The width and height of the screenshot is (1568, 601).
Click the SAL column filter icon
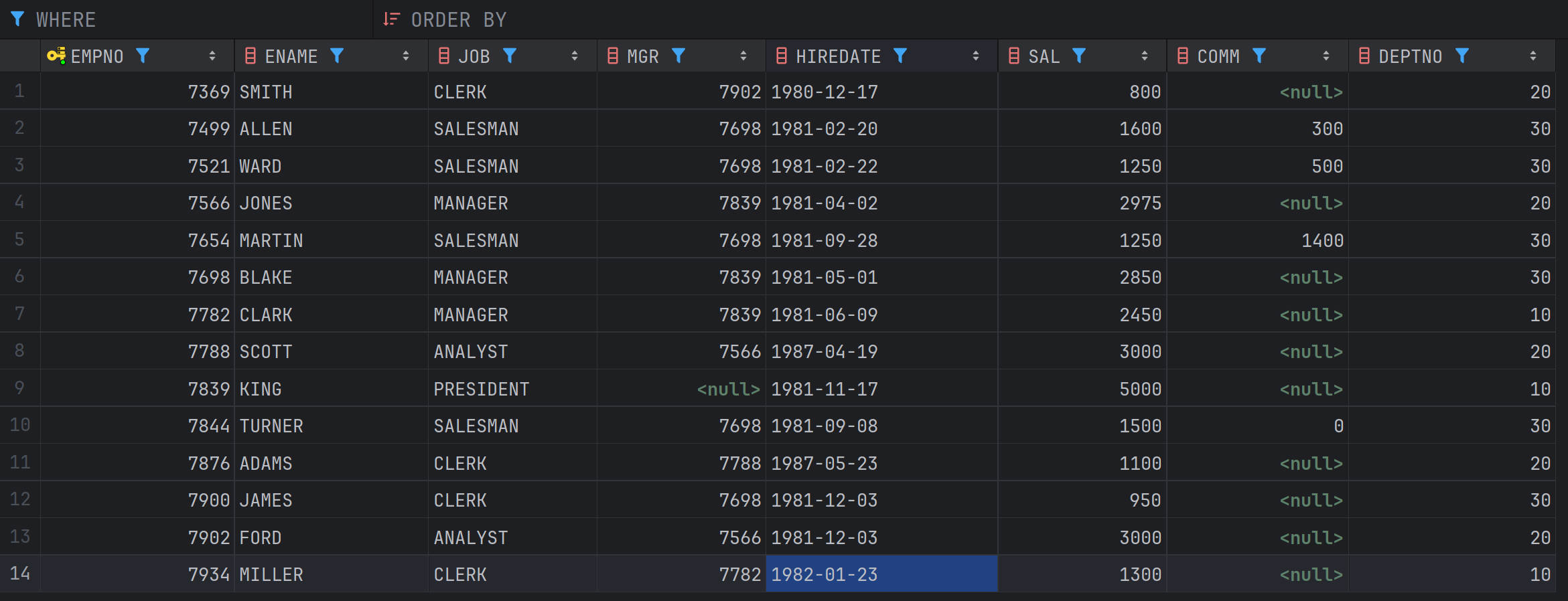1078,56
